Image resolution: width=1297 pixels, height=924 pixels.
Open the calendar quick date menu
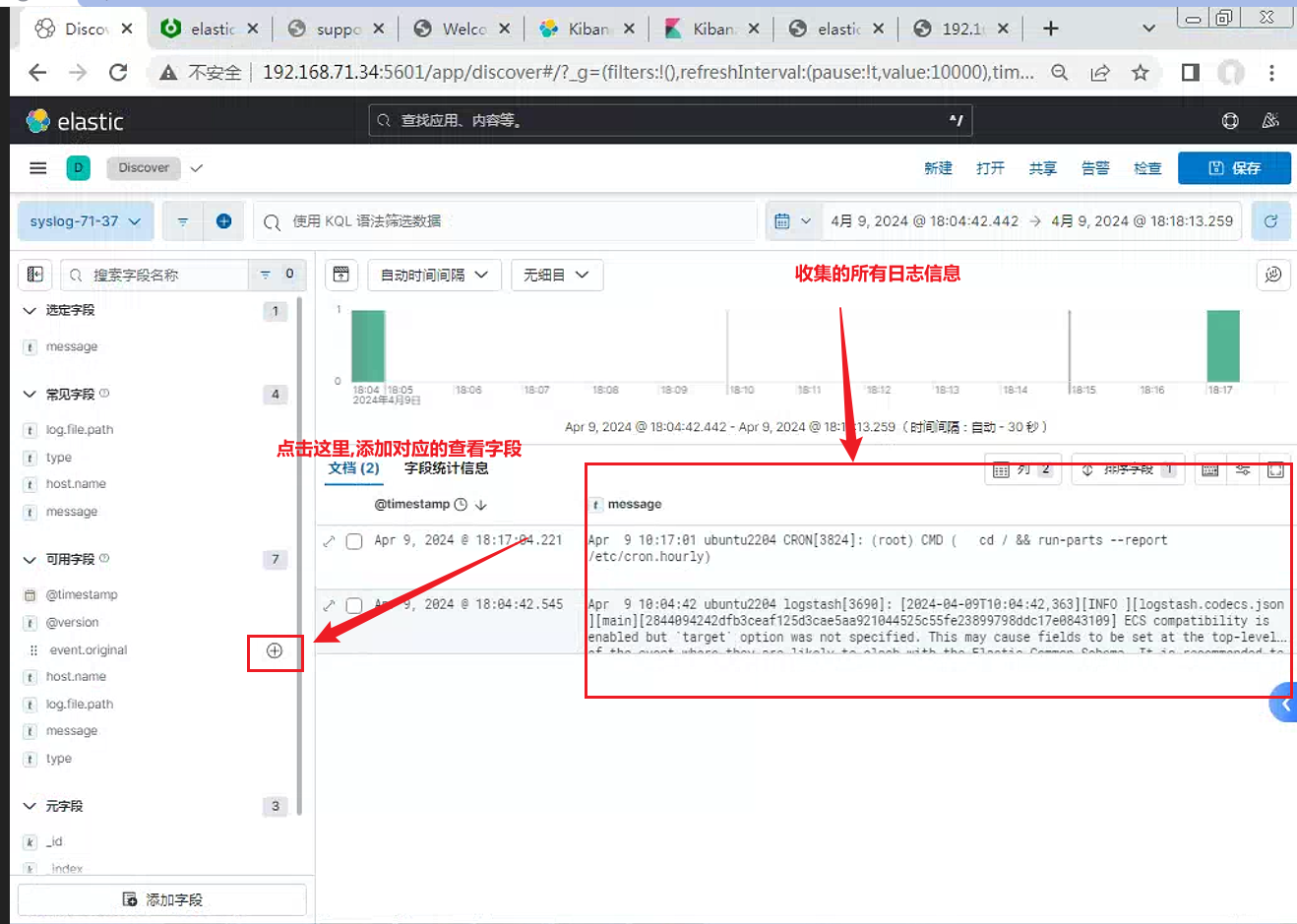click(x=792, y=221)
